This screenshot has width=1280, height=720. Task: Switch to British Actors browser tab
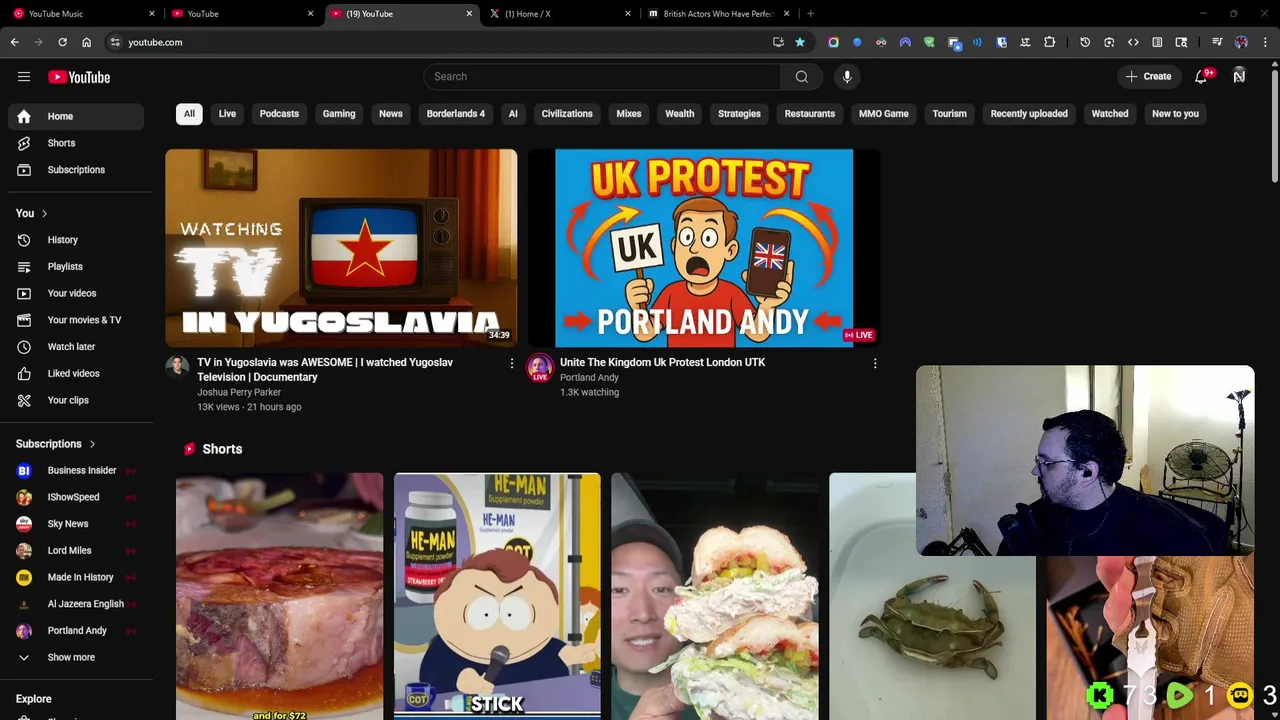(719, 14)
